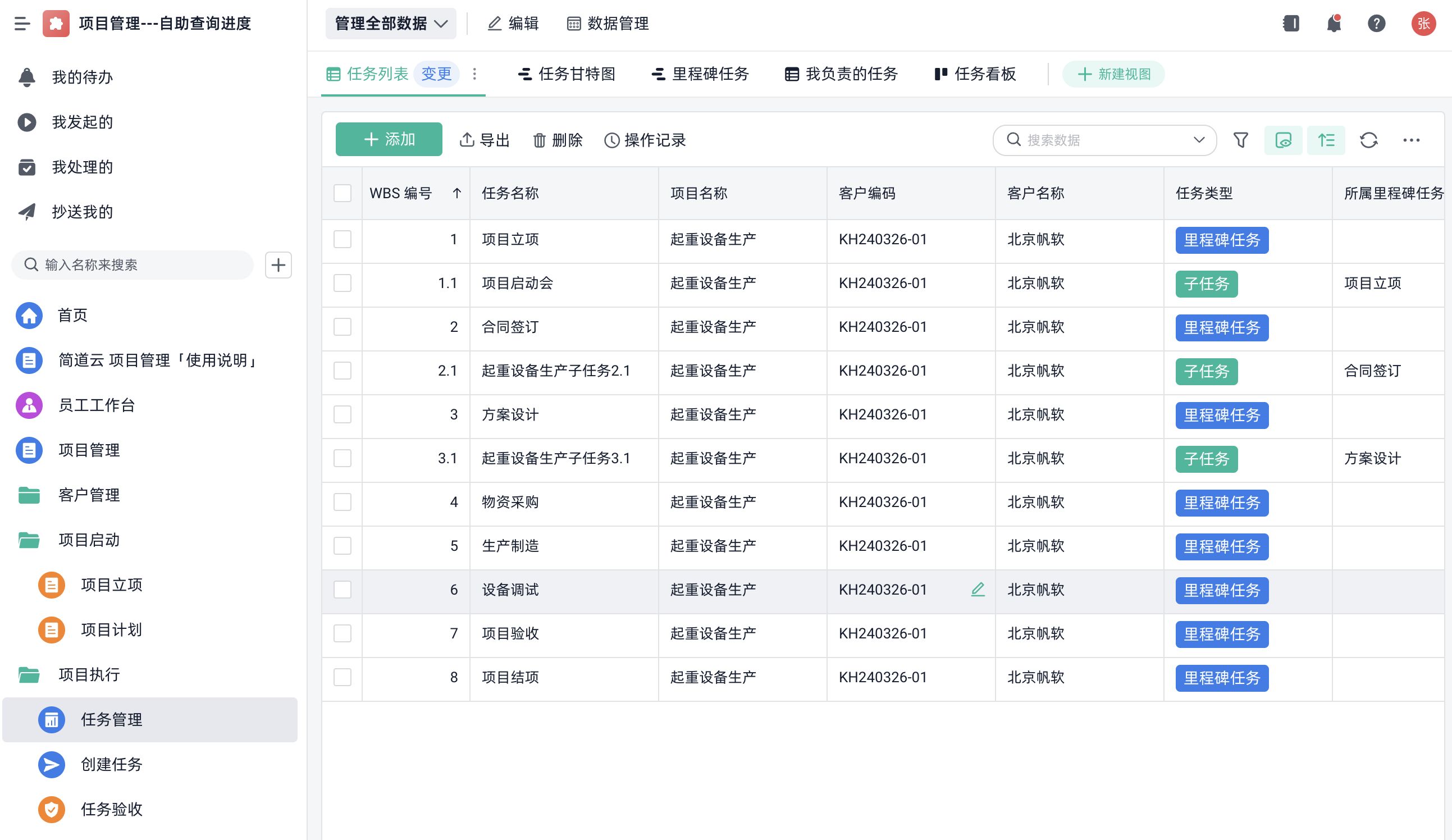The image size is (1452, 840).
Task: Click the 新建视图 button
Action: [x=1113, y=74]
